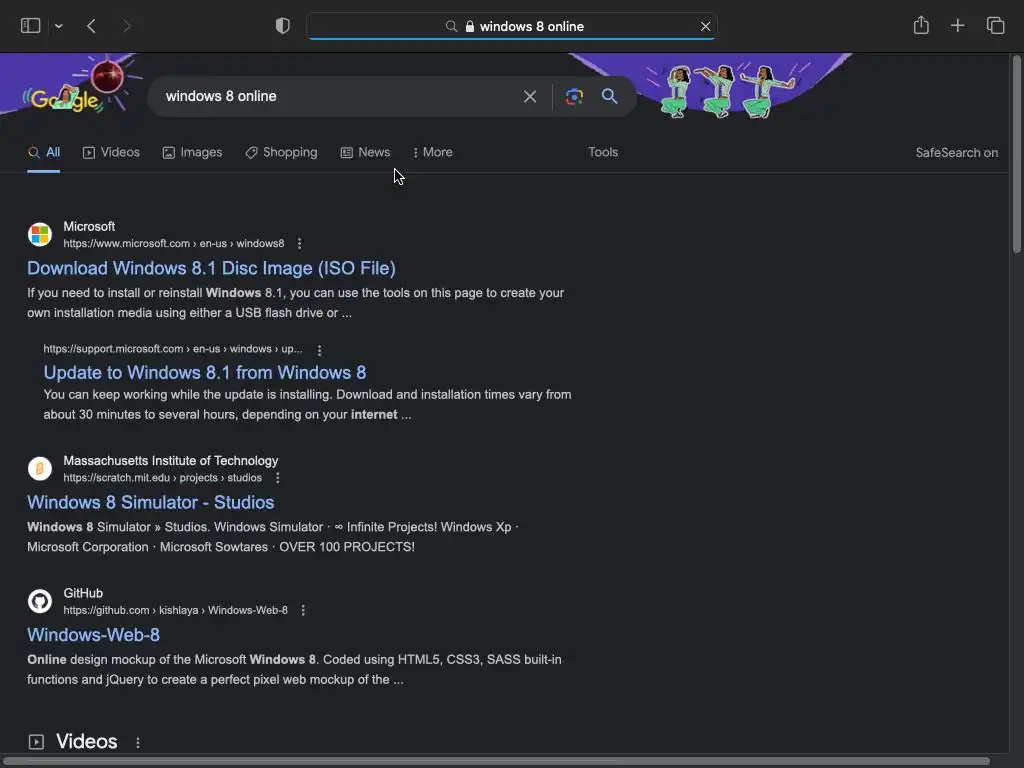
Task: Open Update to Windows 8.1 from Windows 8
Action: [204, 372]
